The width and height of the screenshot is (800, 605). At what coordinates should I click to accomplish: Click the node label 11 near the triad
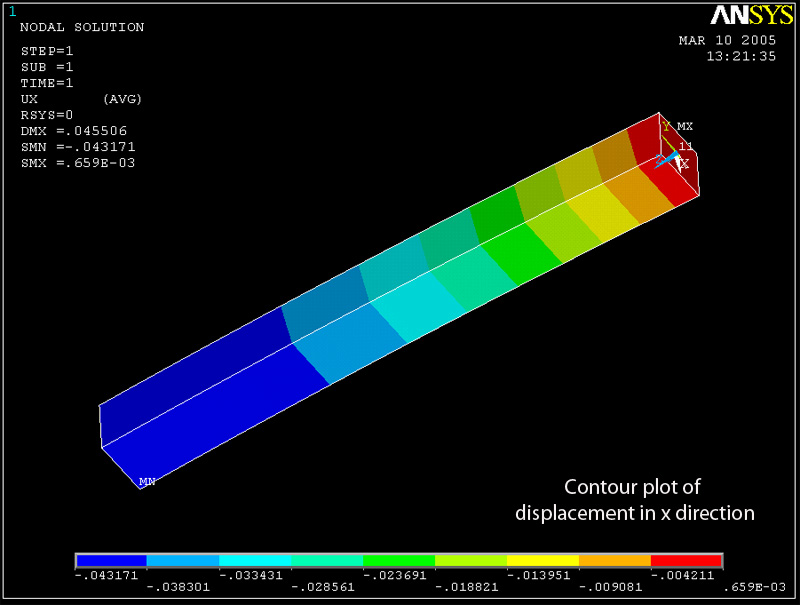pos(685,146)
